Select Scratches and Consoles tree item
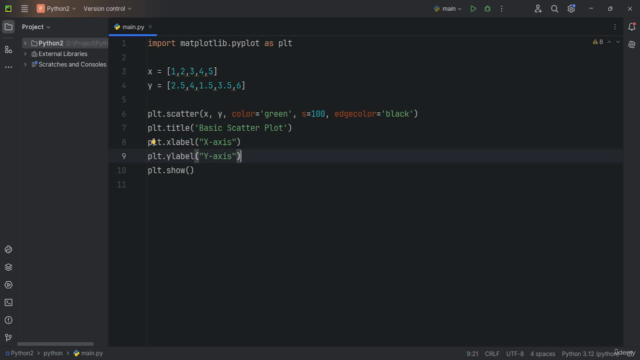640x360 pixels. (x=72, y=64)
